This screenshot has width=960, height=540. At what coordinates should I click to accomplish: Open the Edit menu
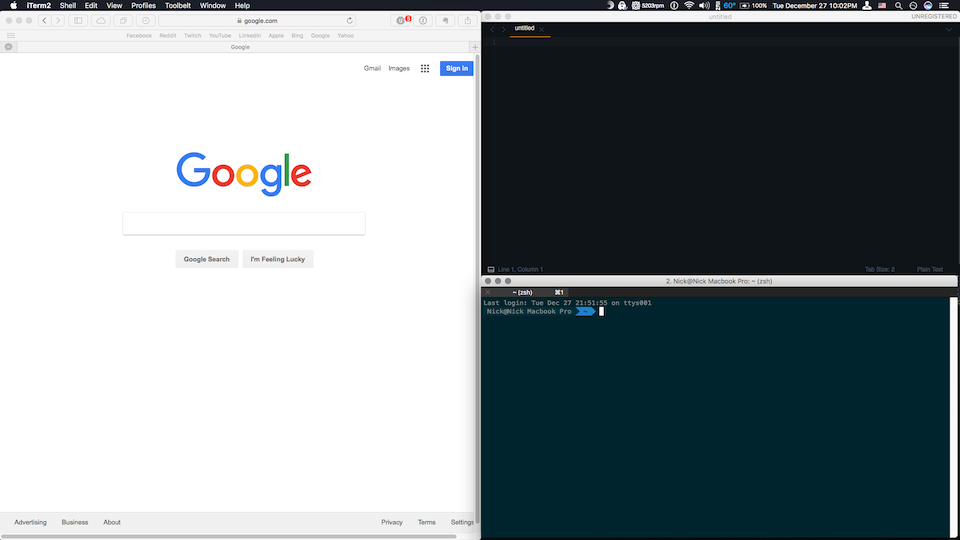[x=91, y=6]
